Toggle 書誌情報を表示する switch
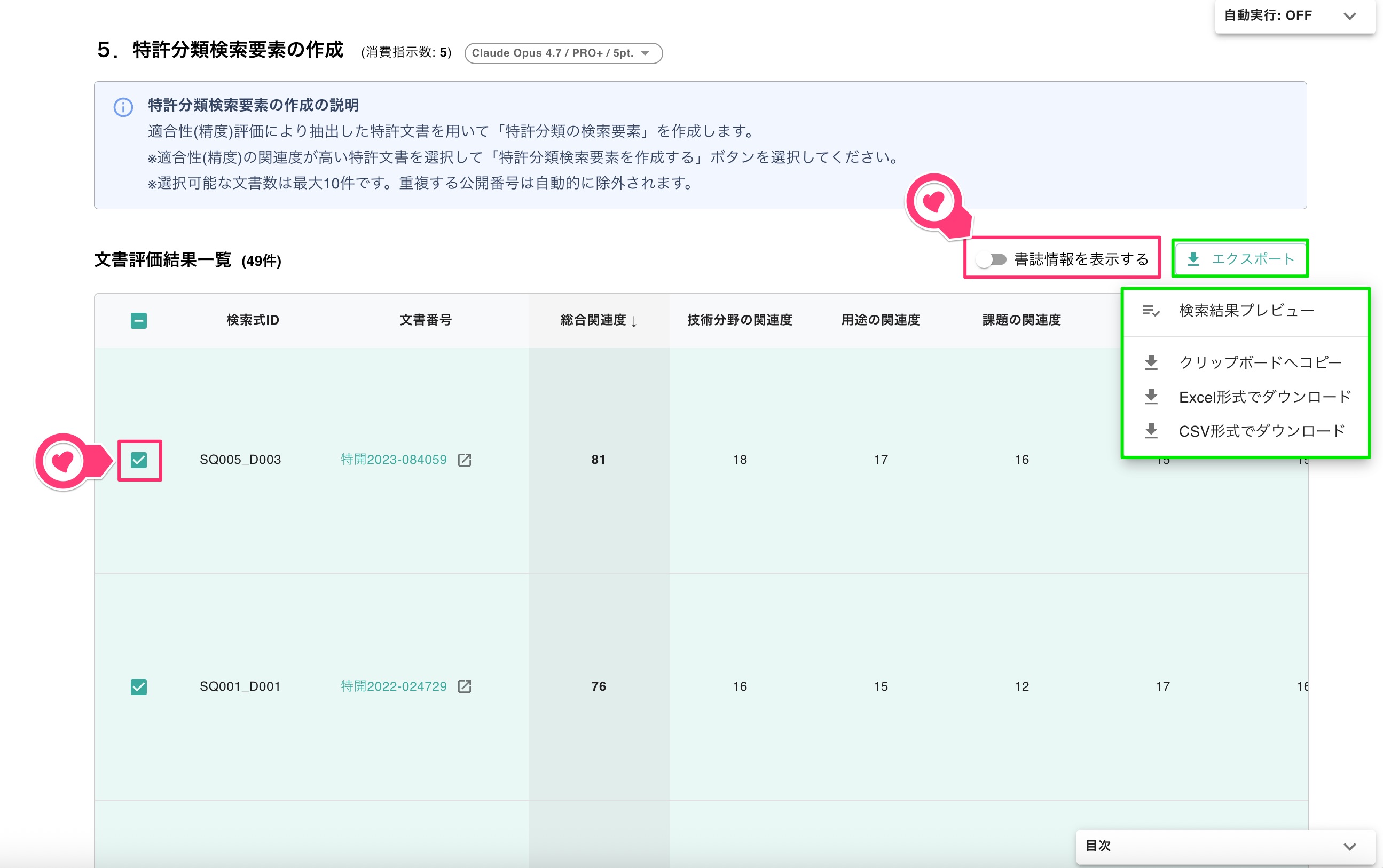This screenshot has width=1383, height=868. [x=992, y=260]
